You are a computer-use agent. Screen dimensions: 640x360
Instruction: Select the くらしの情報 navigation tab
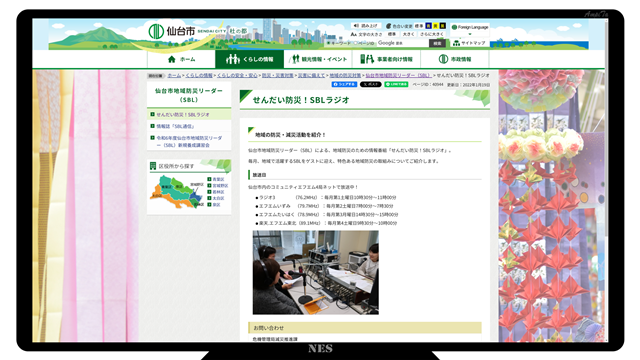[249, 59]
